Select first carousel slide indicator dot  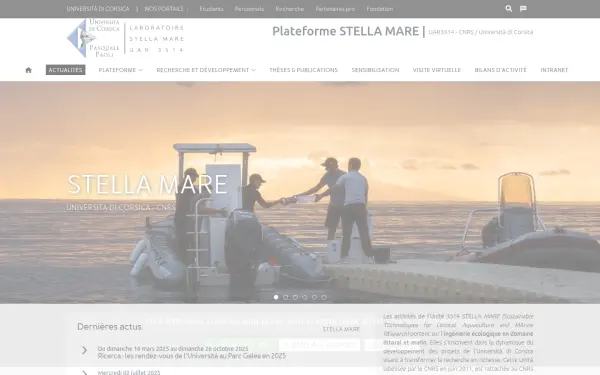(x=276, y=297)
